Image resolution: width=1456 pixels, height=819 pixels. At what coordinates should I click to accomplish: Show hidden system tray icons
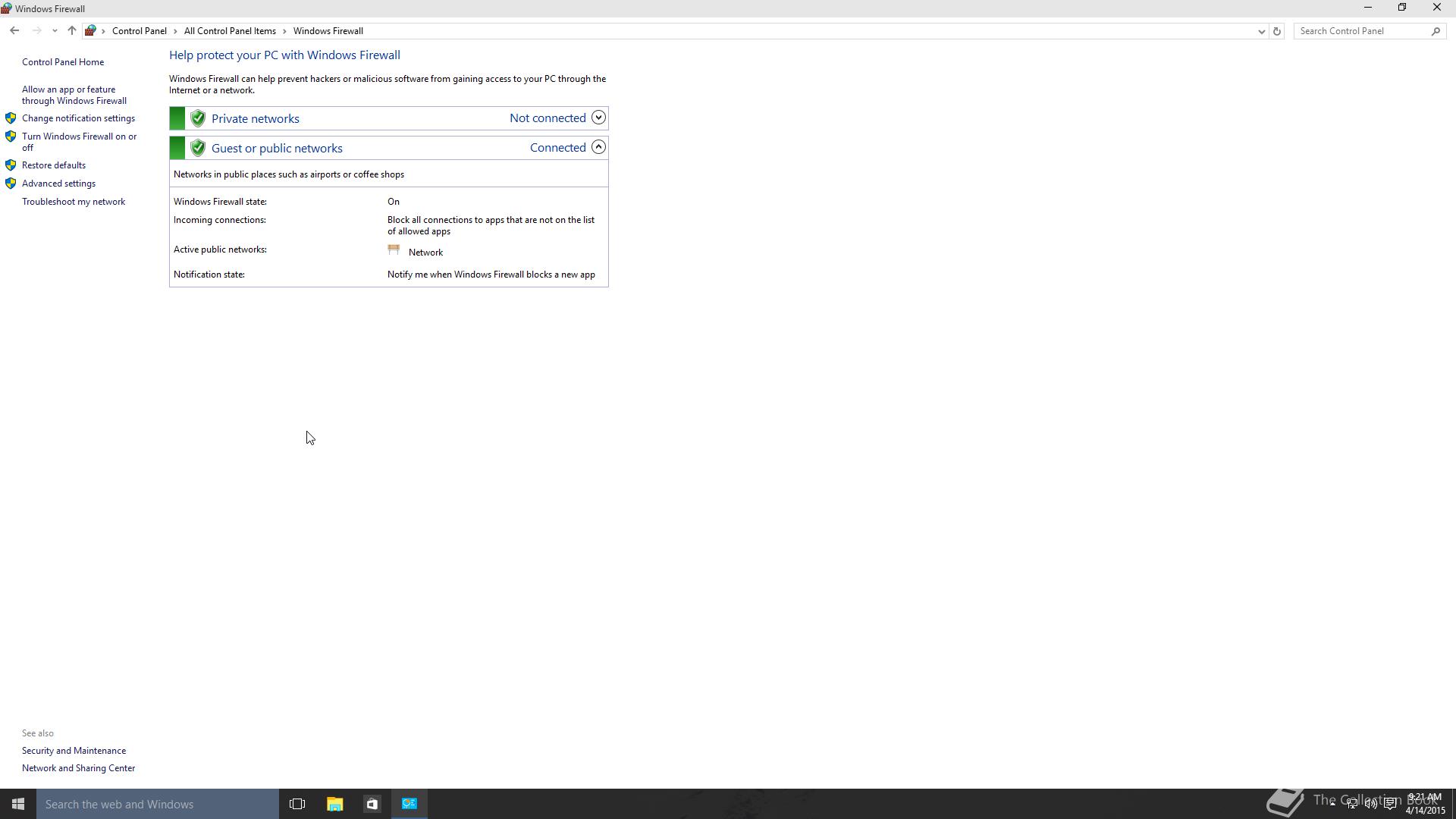coord(1332,804)
